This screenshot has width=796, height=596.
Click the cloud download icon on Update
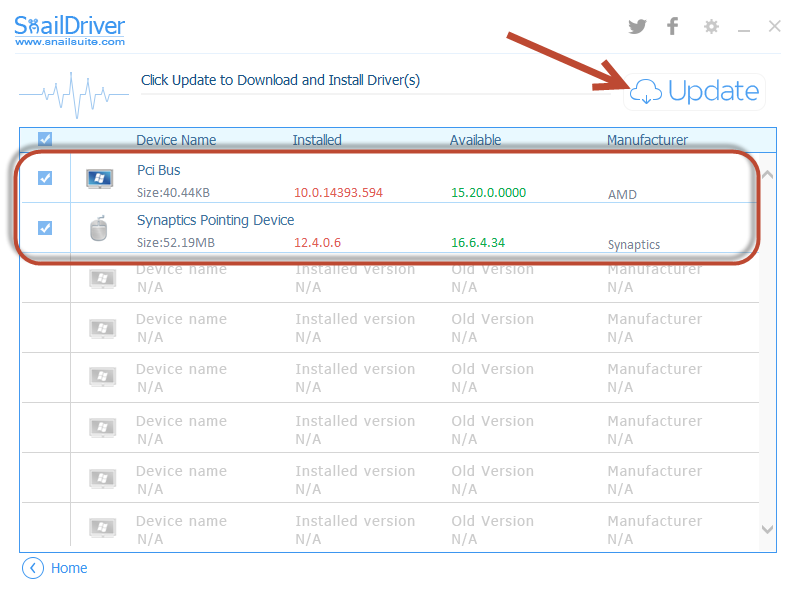click(645, 92)
